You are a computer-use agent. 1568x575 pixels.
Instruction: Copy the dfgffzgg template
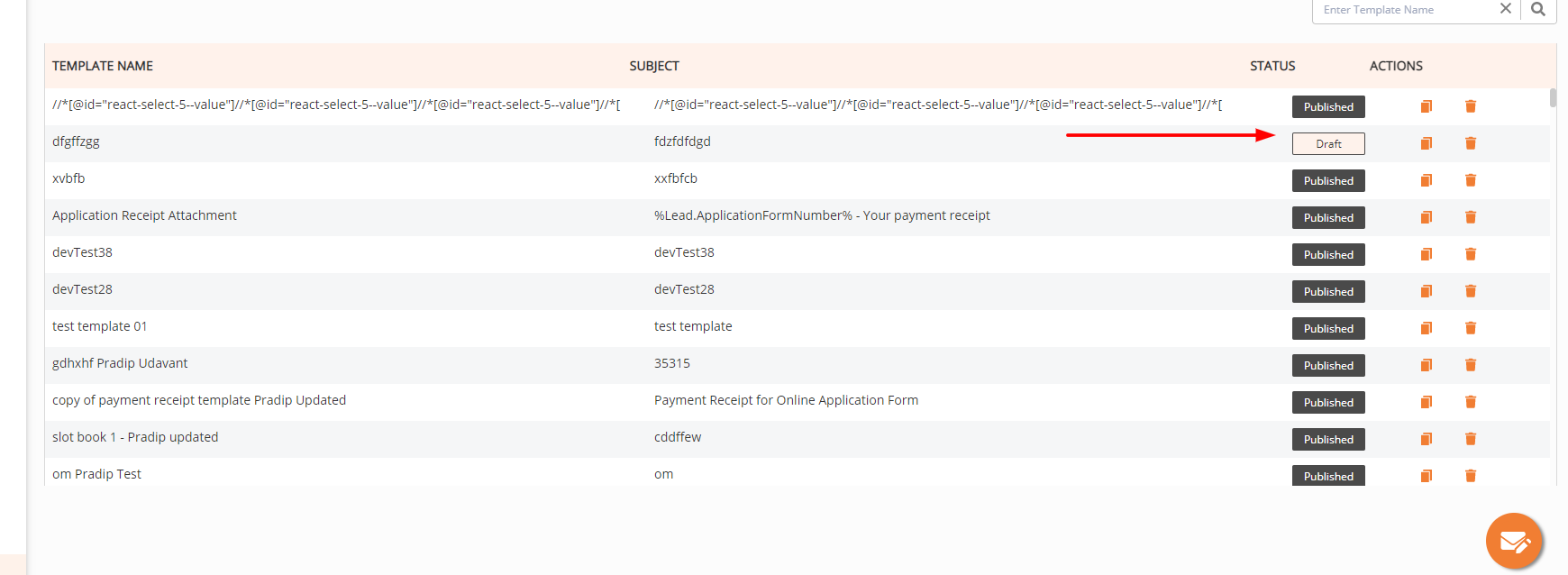(1427, 143)
